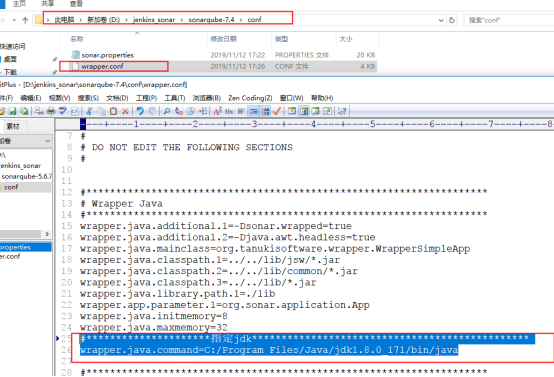This screenshot has height=377, width=554.
Task: Open the address bar history dropdown
Action: click(441, 20)
